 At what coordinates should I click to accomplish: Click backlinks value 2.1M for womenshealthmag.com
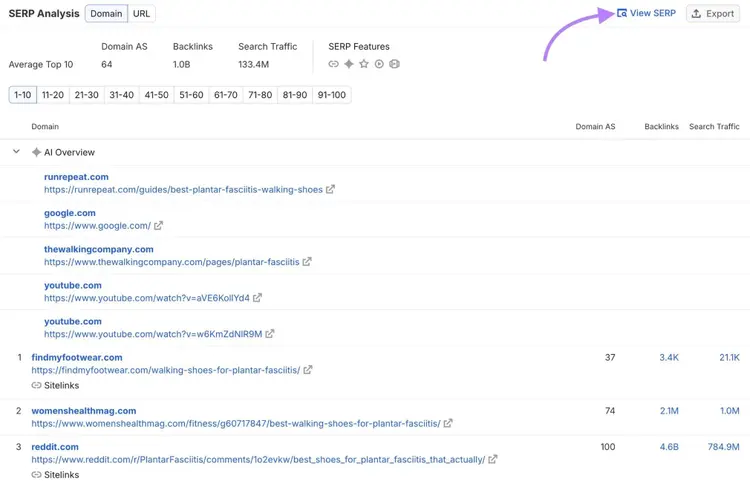[x=669, y=411]
